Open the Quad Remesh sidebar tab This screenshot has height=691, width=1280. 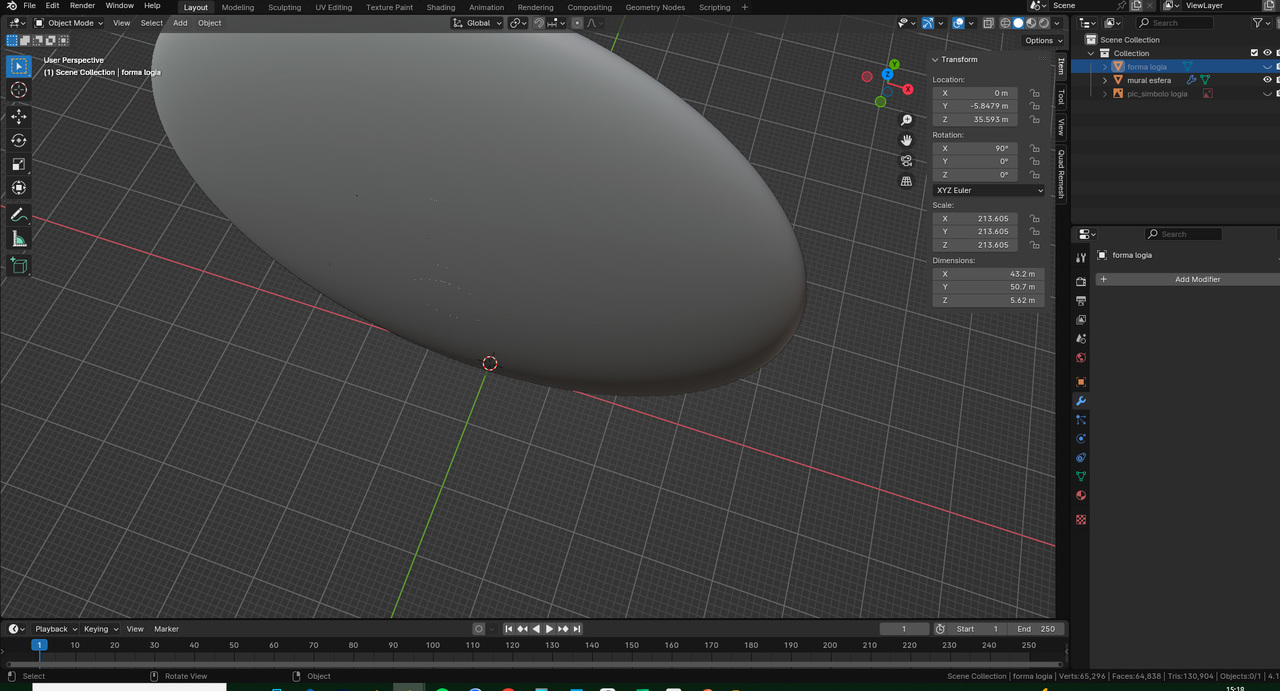click(1062, 173)
